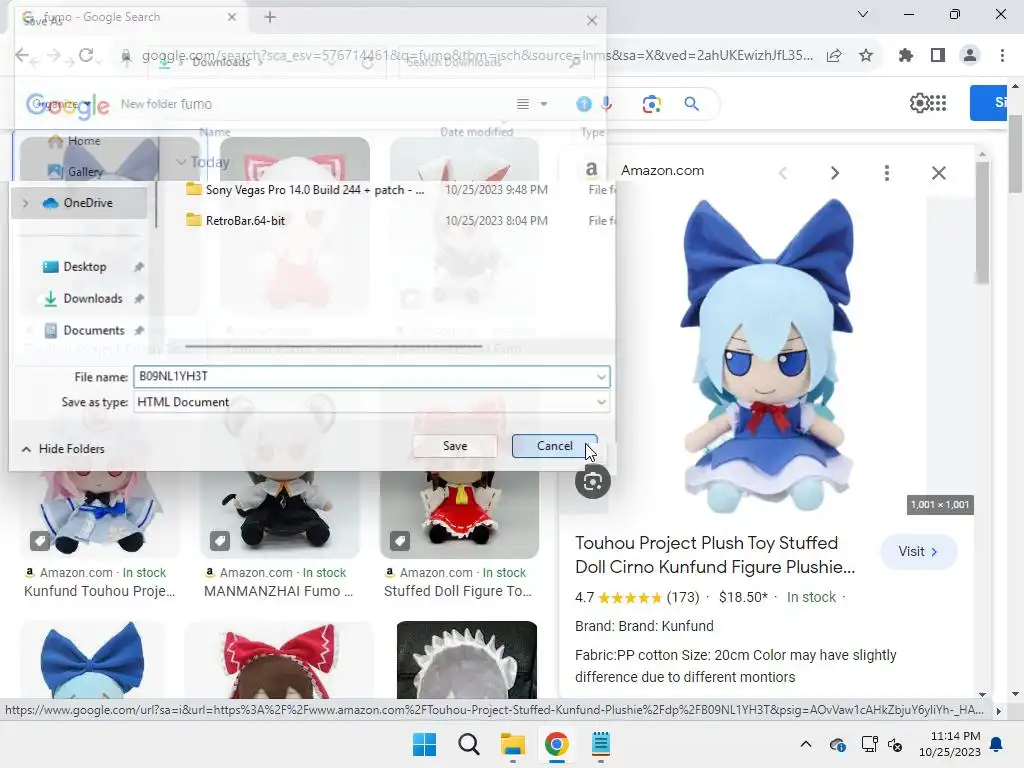Open the Kunfund Touhou Proje... result
The image size is (1024, 768).
pos(99,591)
